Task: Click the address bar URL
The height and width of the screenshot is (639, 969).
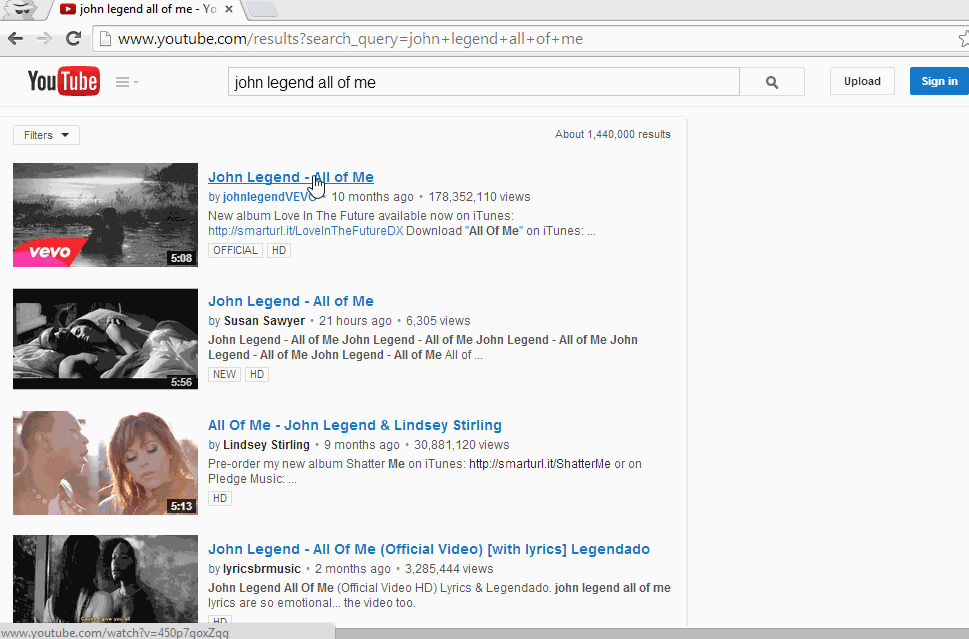Action: point(350,39)
